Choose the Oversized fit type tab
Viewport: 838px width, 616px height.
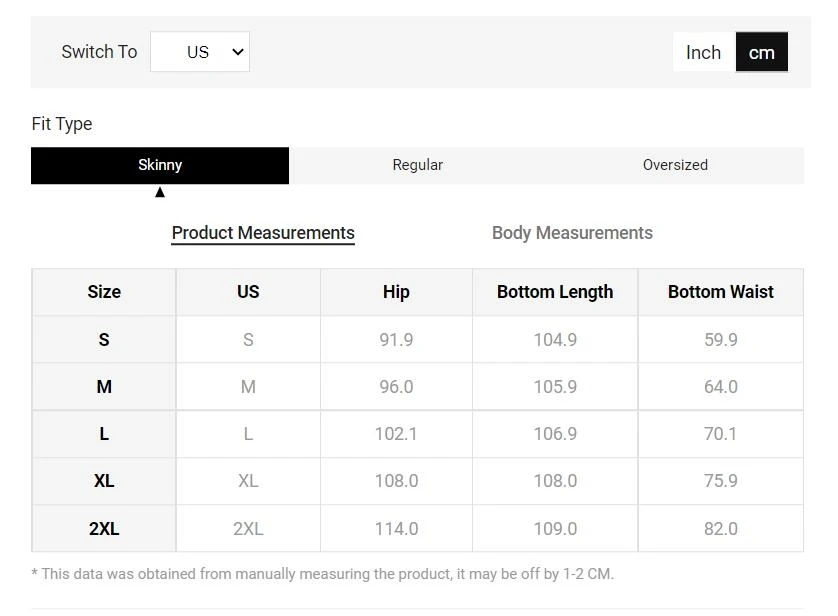675,165
